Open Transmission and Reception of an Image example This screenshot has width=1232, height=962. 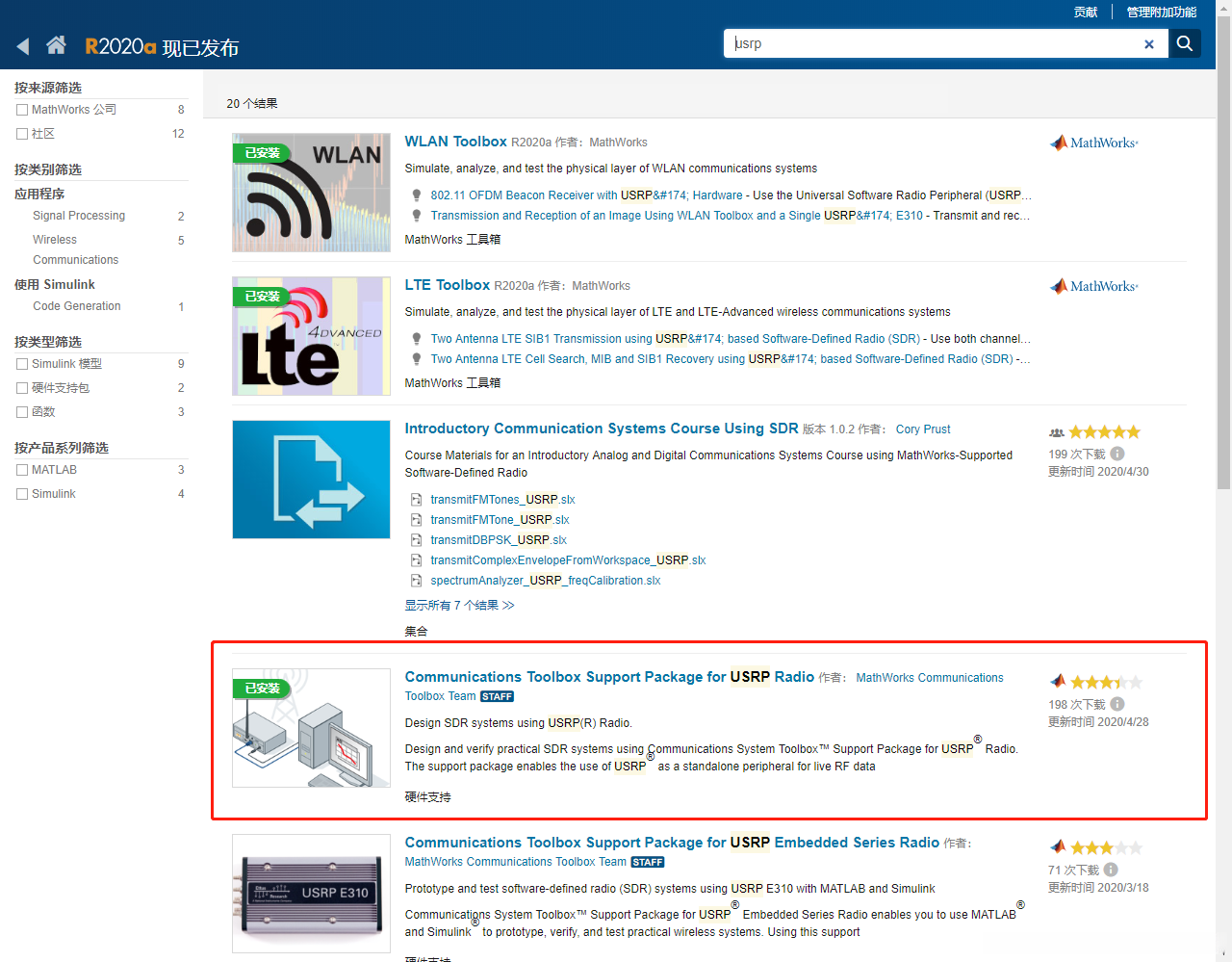pos(677,216)
